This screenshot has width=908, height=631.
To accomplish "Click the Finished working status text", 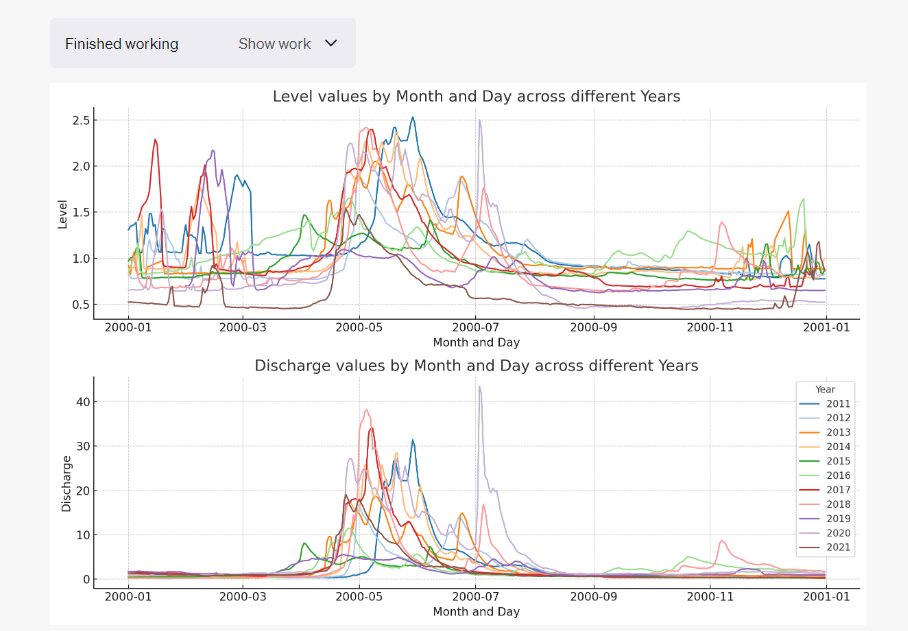I will 122,44.
